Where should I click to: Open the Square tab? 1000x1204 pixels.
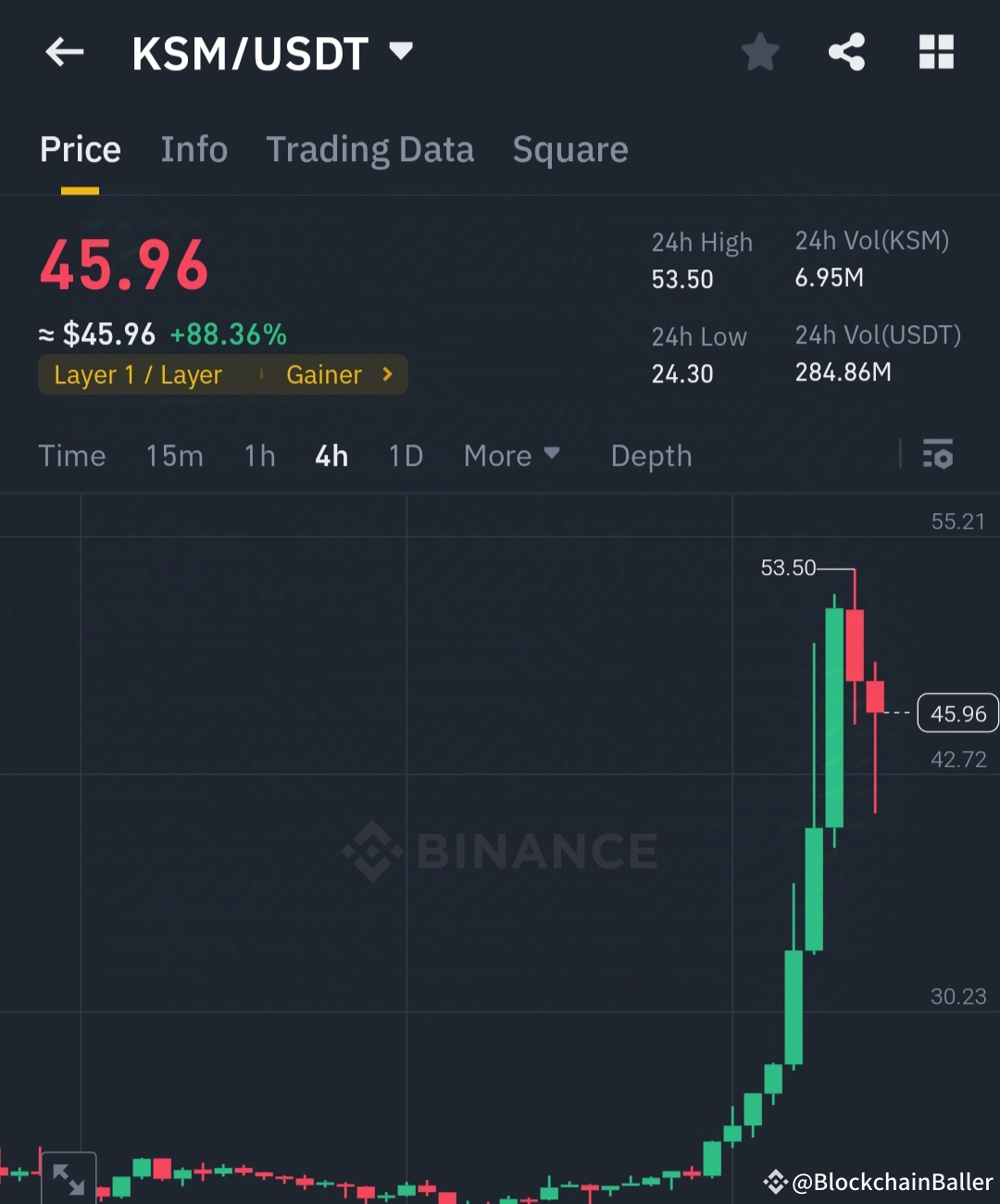click(570, 149)
